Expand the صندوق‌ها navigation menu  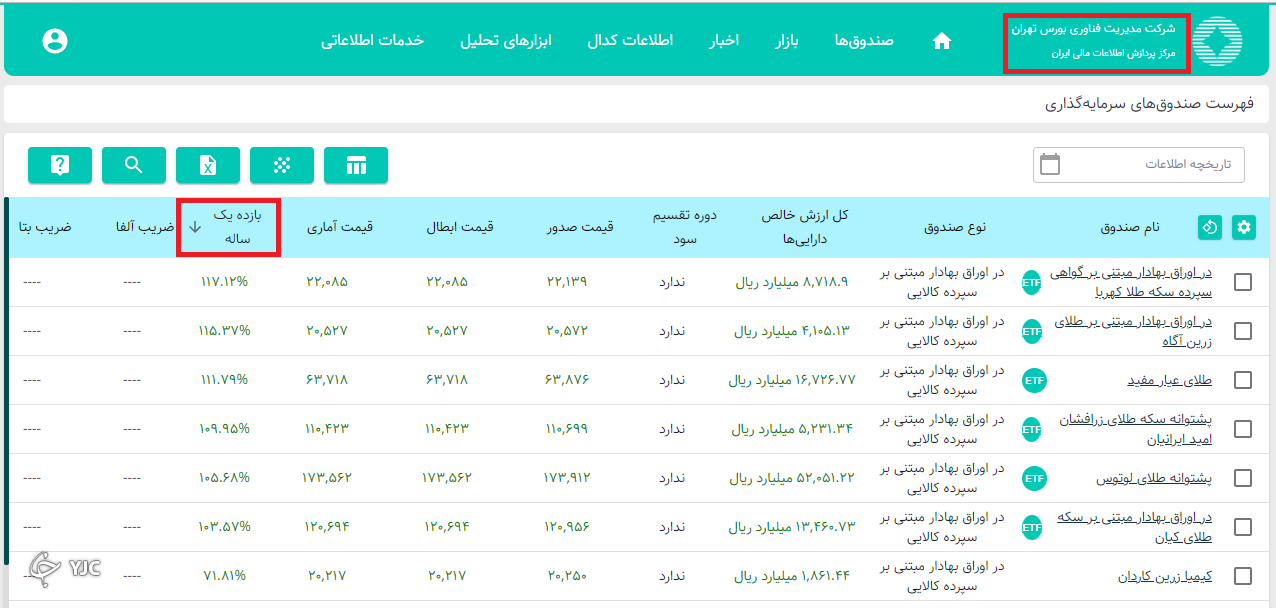coord(864,41)
